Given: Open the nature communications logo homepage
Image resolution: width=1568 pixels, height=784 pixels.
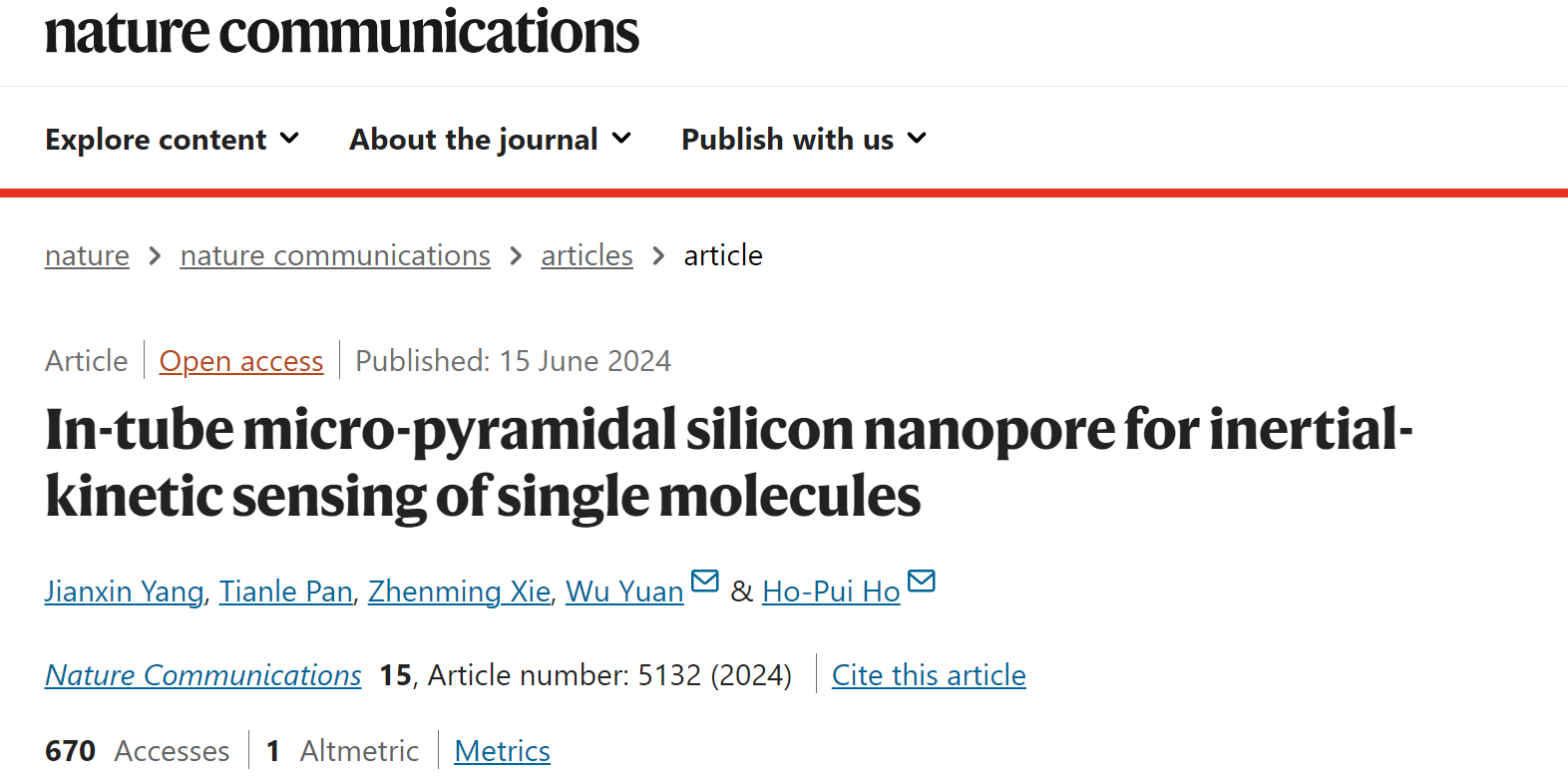Looking at the screenshot, I should [341, 32].
